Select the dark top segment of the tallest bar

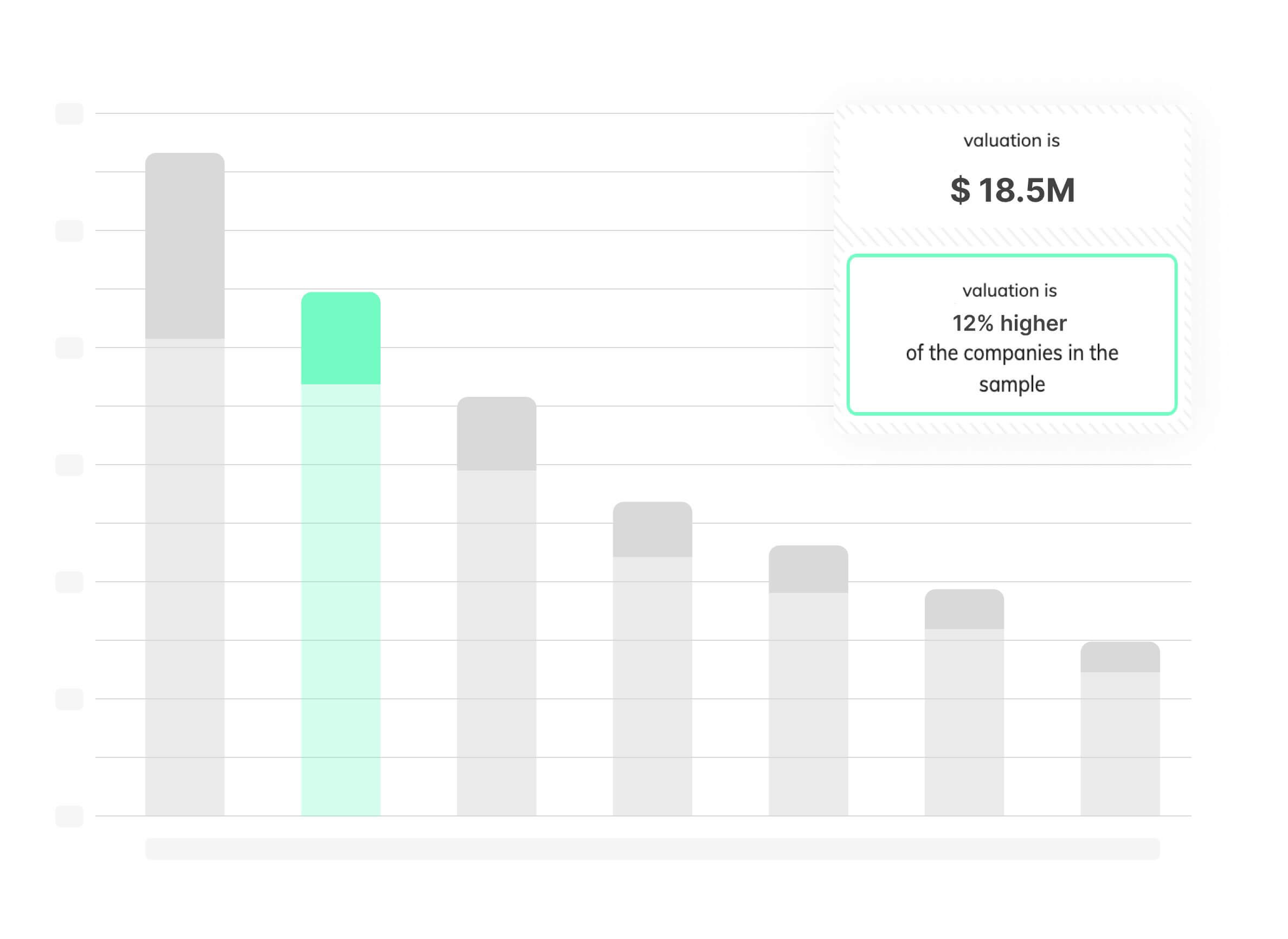[x=185, y=246]
